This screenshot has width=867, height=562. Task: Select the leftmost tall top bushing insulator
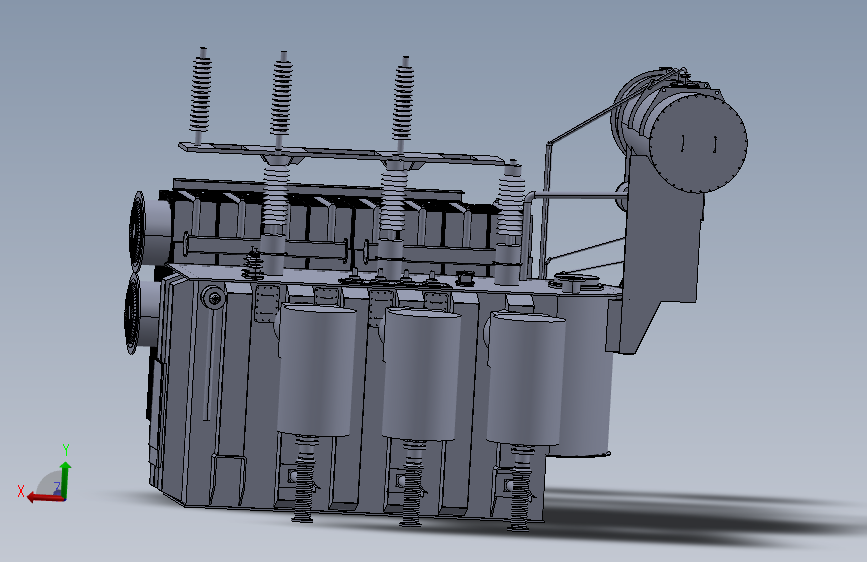coord(200,95)
